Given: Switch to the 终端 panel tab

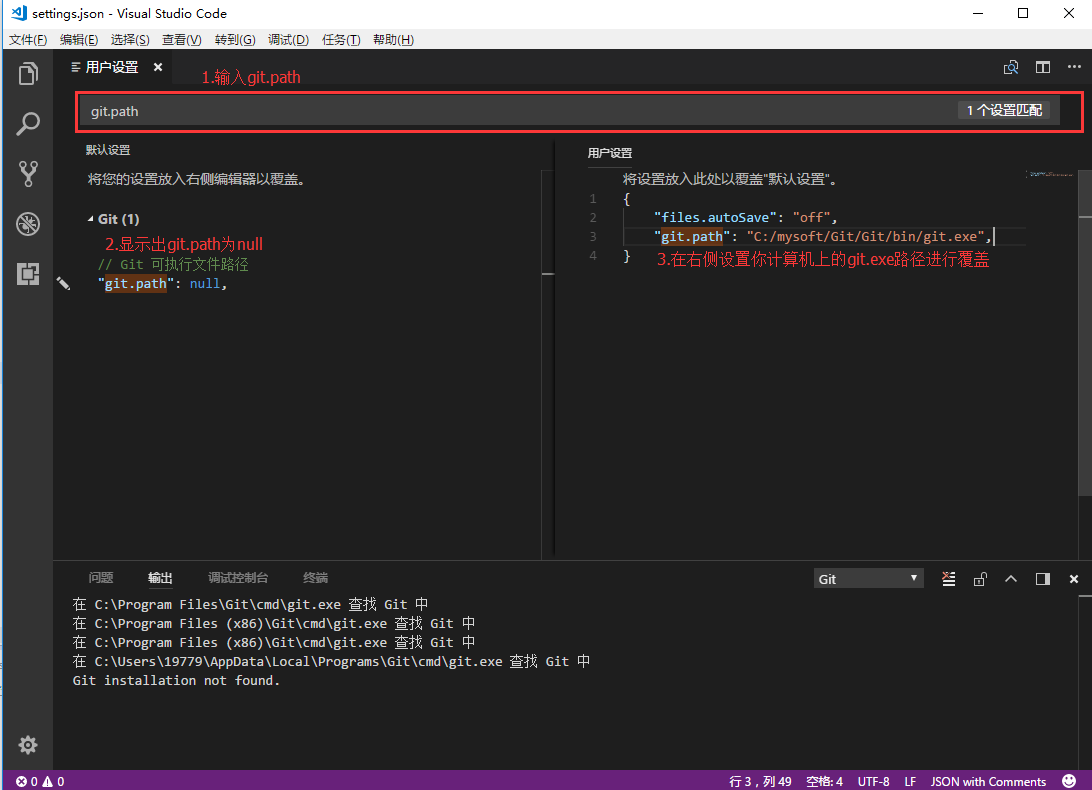Looking at the screenshot, I should 315,578.
